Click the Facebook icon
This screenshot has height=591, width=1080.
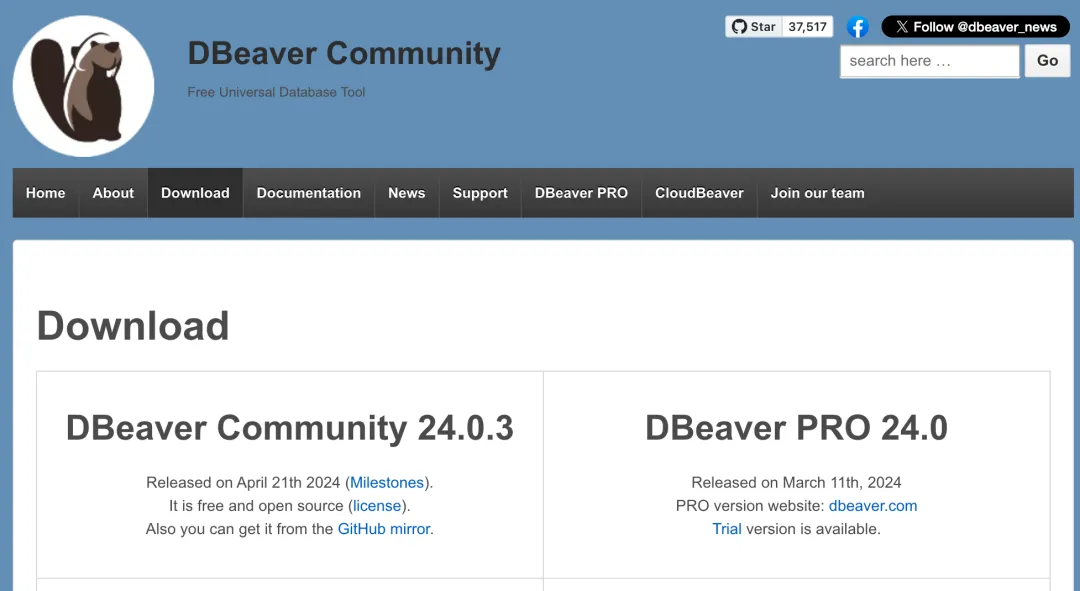point(857,27)
